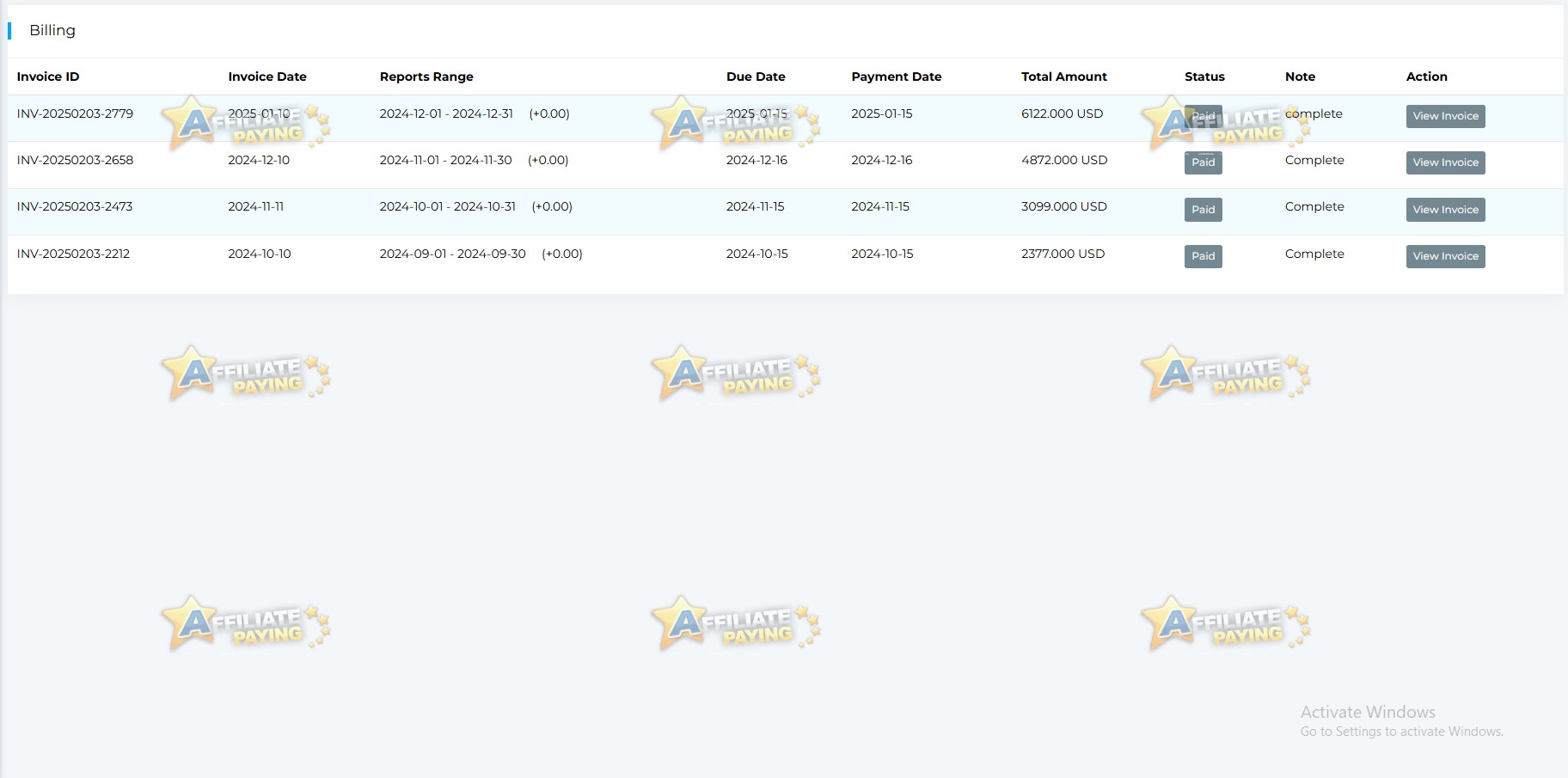Click payment date 2024-12-16
1568x778 pixels.
882,160
